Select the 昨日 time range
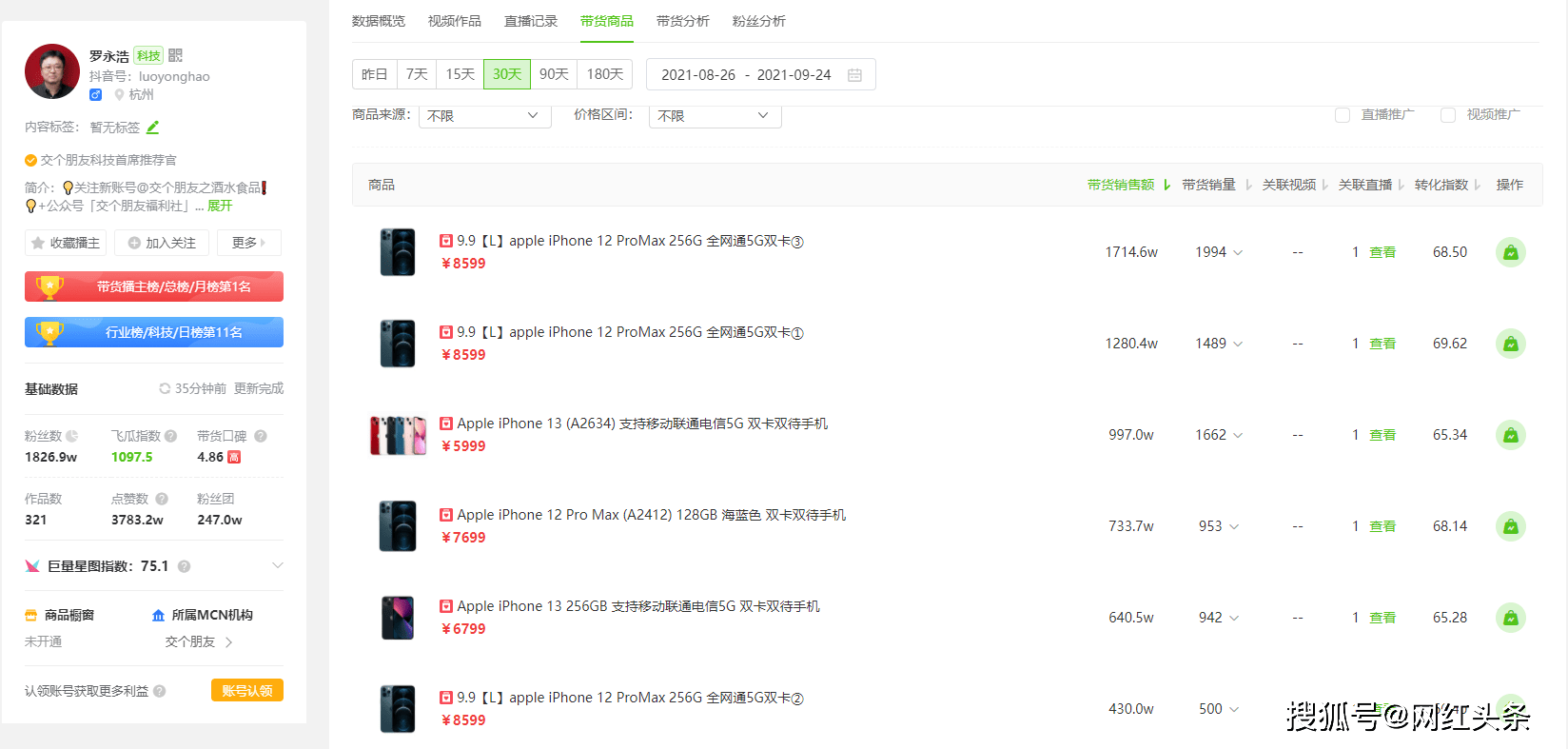Image resolution: width=1568 pixels, height=749 pixels. pos(375,74)
